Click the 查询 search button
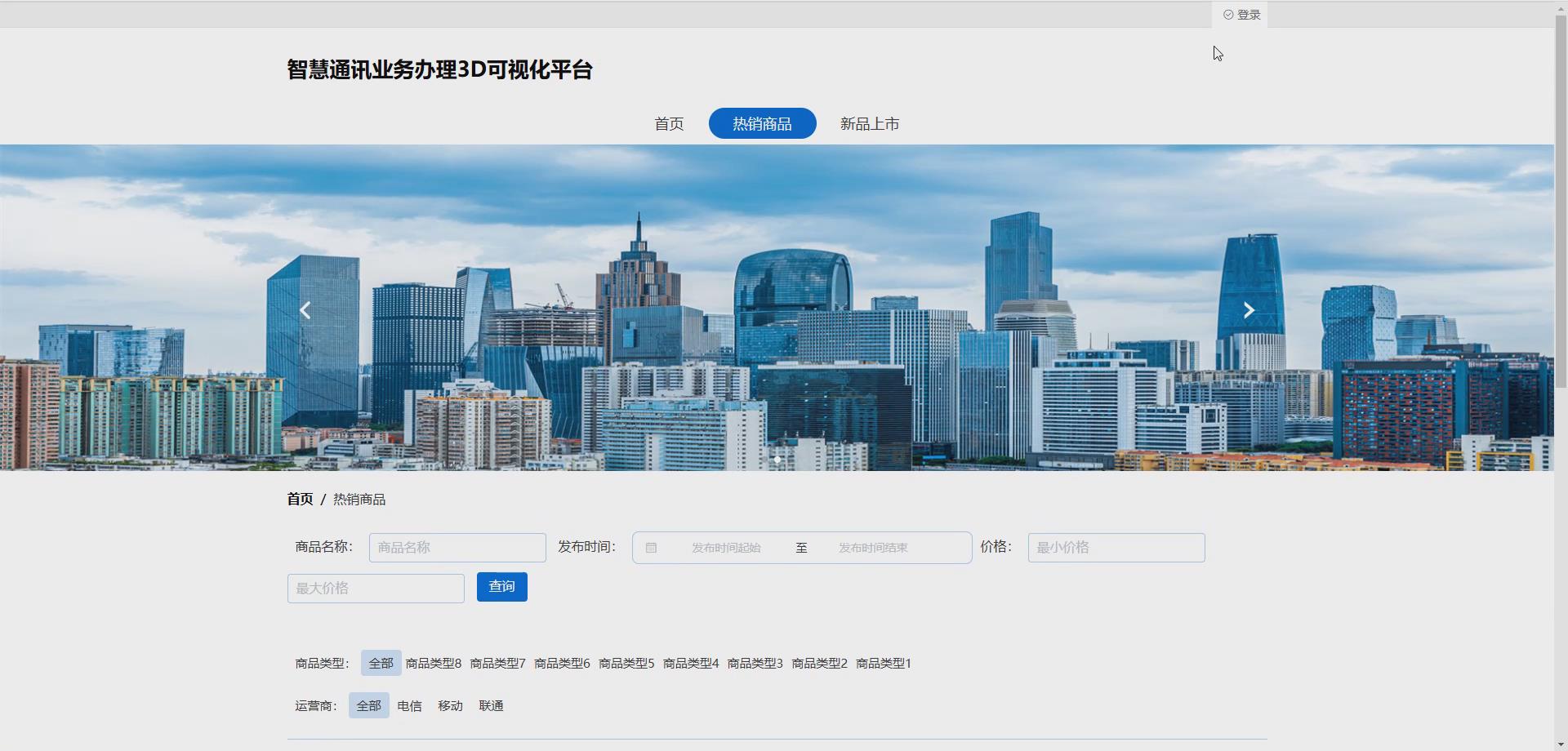The height and width of the screenshot is (751, 1568). 501,586
